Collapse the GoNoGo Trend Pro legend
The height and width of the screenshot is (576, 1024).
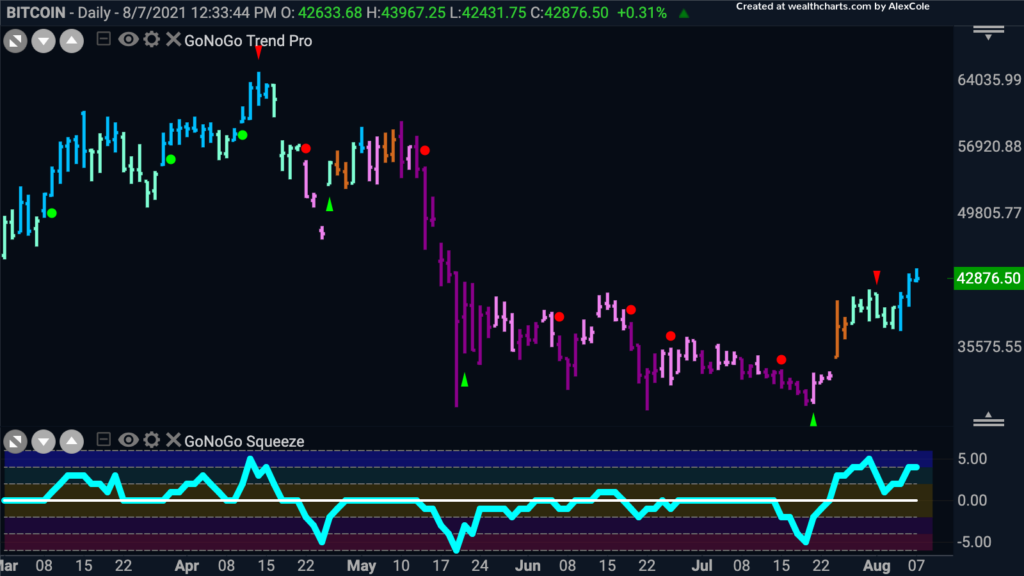(x=103, y=39)
